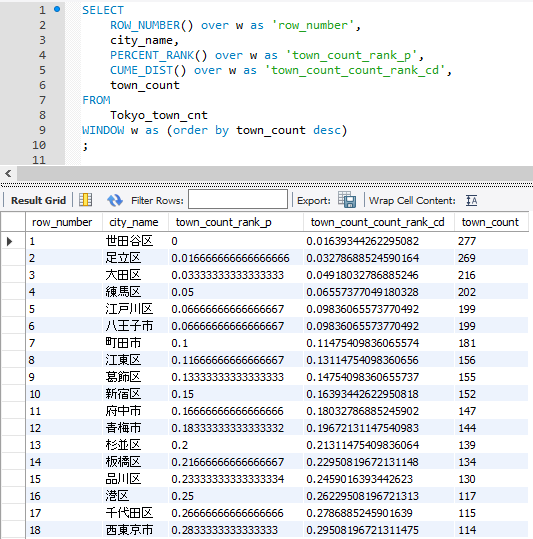Refresh the query results
This screenshot has height=539, width=533.
[114, 200]
